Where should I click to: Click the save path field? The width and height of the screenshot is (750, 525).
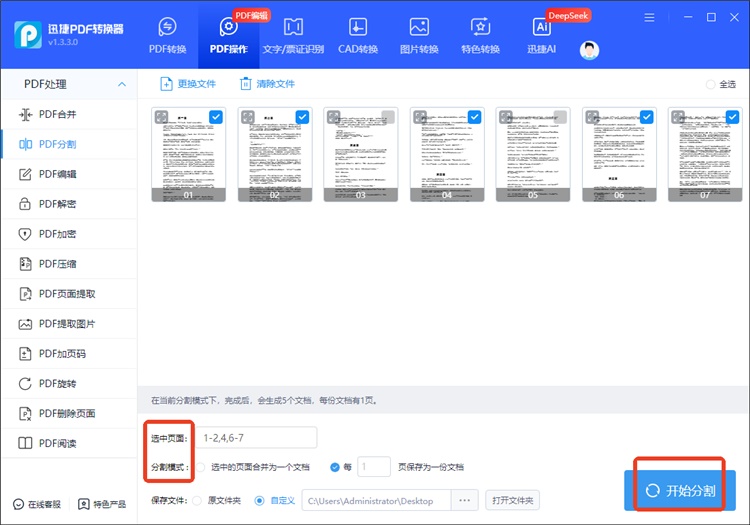(x=376, y=501)
